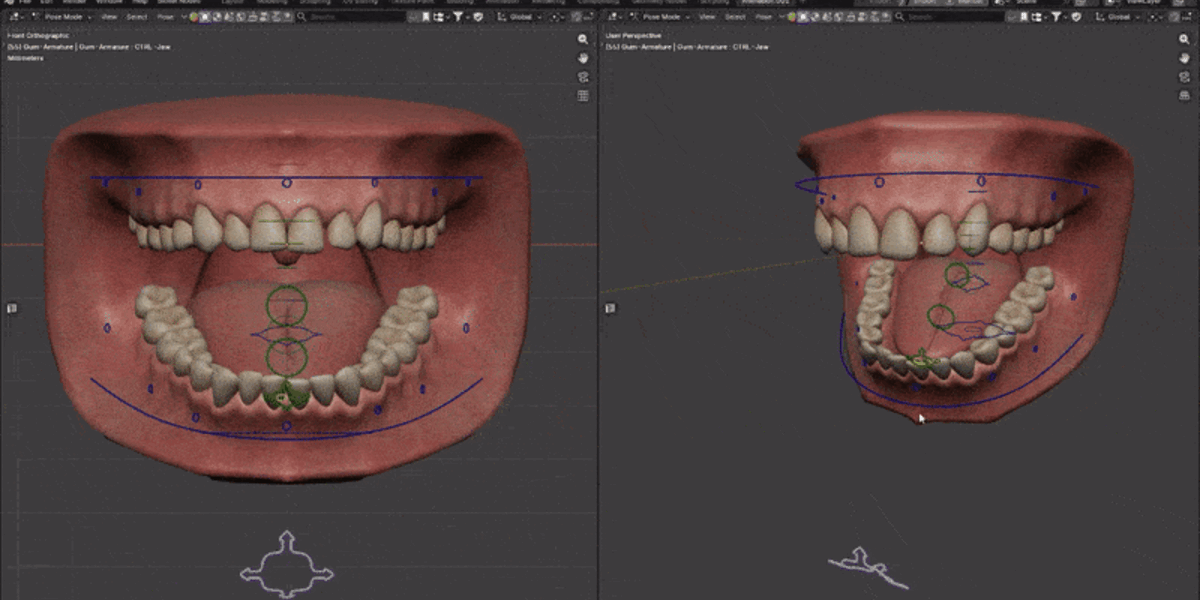Image resolution: width=1200 pixels, height=600 pixels.
Task: Toggle shield icon in left viewport header
Action: [x=478, y=17]
